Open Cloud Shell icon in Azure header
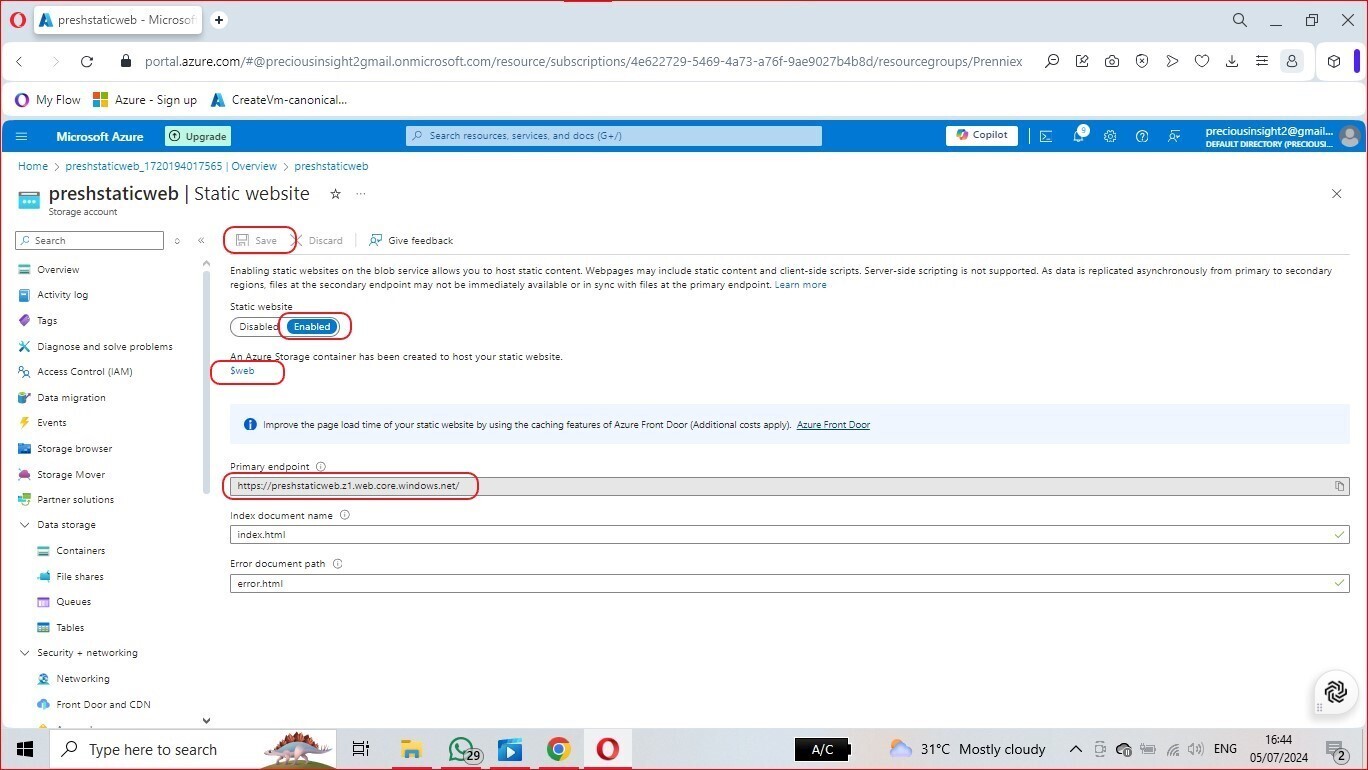This screenshot has height=770, width=1368. point(1046,136)
